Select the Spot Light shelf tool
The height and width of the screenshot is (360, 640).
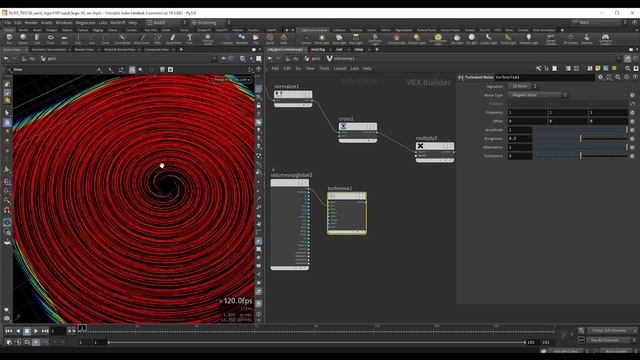(x=339, y=39)
